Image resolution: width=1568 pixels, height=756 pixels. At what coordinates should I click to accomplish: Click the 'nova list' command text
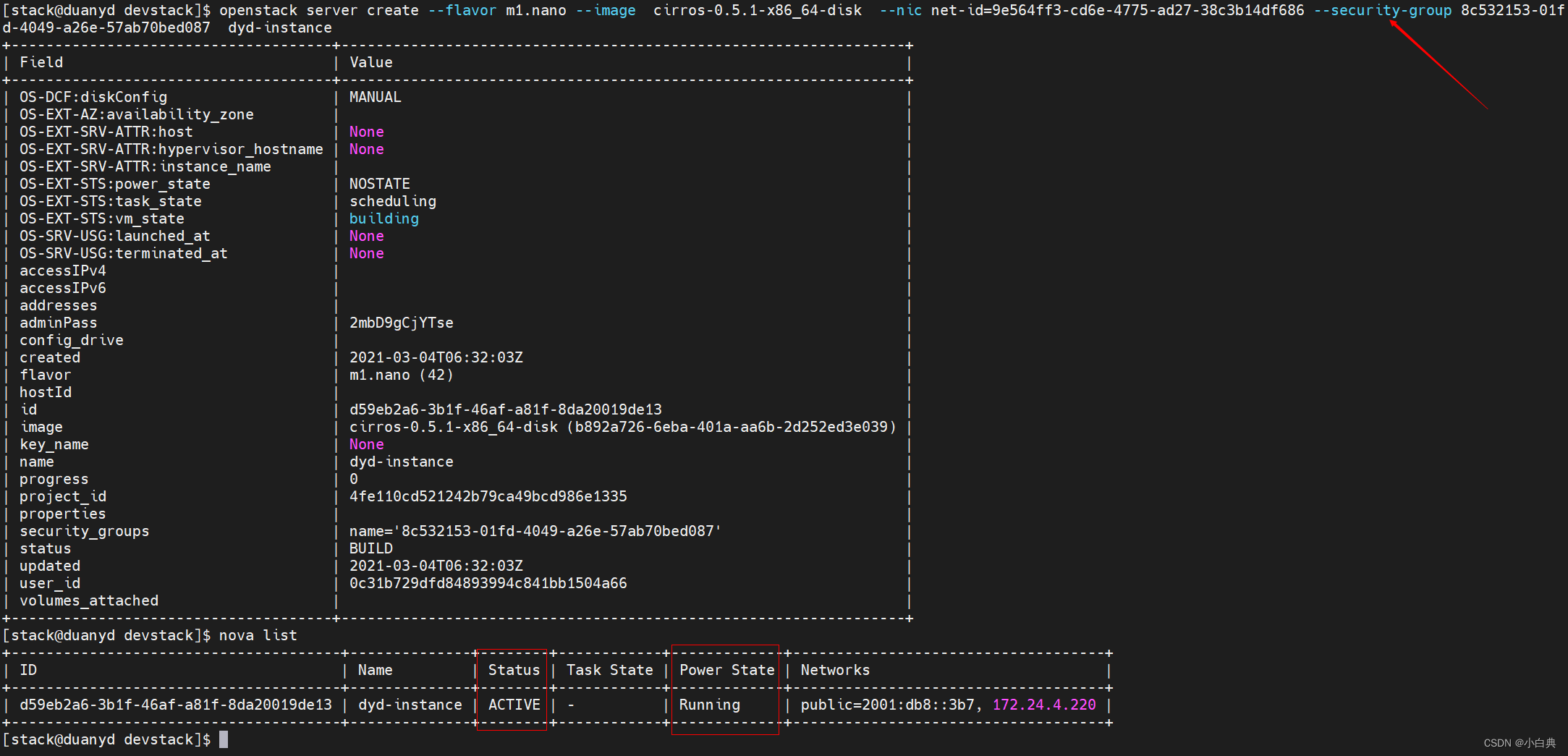(x=258, y=635)
